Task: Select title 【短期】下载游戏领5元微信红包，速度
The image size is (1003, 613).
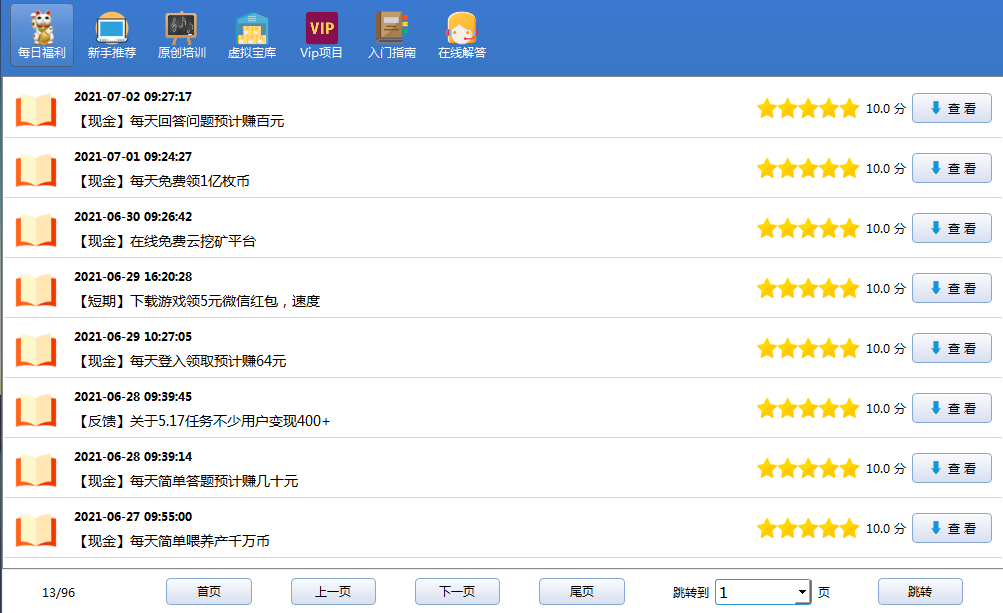Action: 198,301
